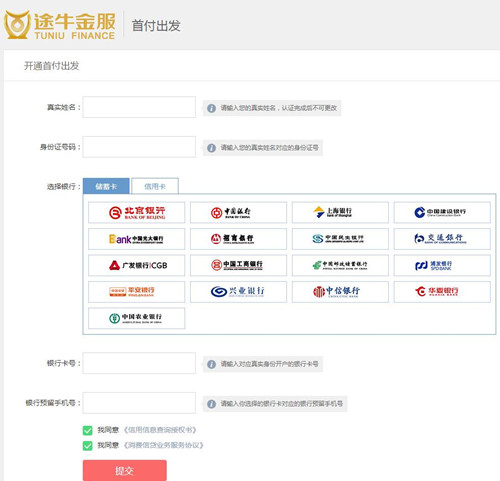Screen dimensions: 500x481
Task: Open the 信用信息查询授权书 agreement link
Action: tap(160, 430)
